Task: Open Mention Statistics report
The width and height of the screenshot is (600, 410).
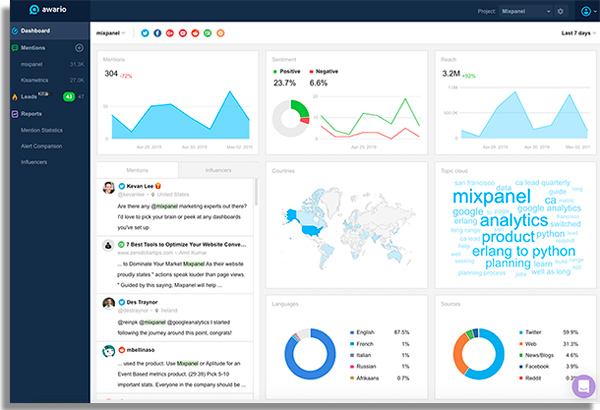Action: tap(42, 130)
